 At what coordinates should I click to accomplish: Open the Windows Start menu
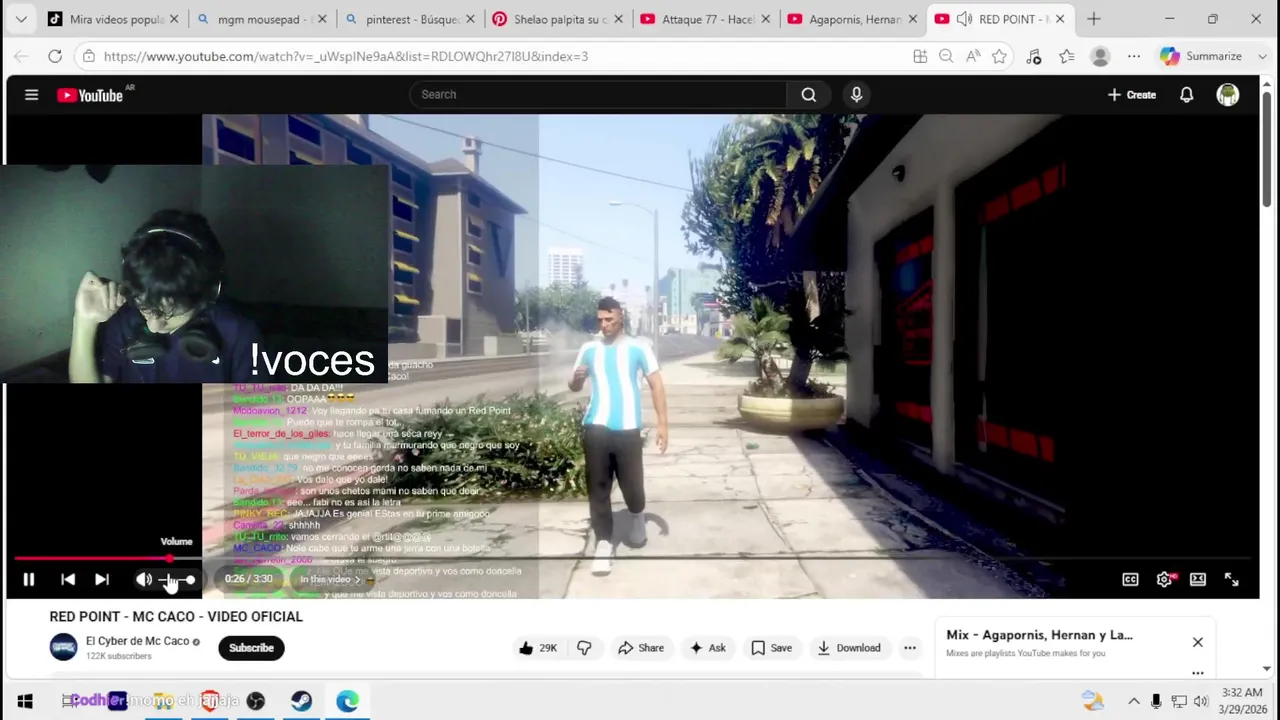click(25, 701)
